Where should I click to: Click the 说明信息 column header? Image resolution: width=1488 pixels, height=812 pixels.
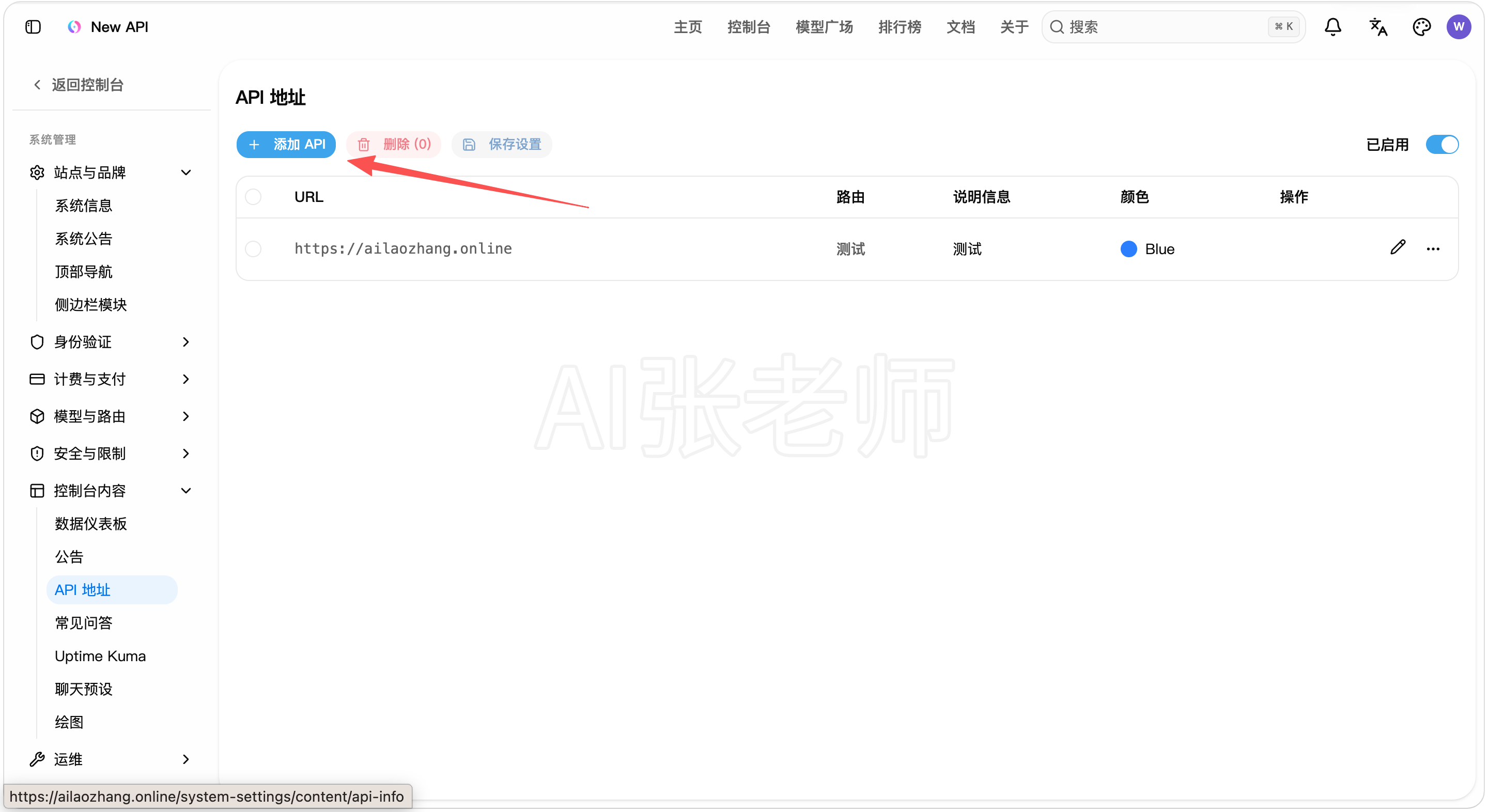pos(982,197)
